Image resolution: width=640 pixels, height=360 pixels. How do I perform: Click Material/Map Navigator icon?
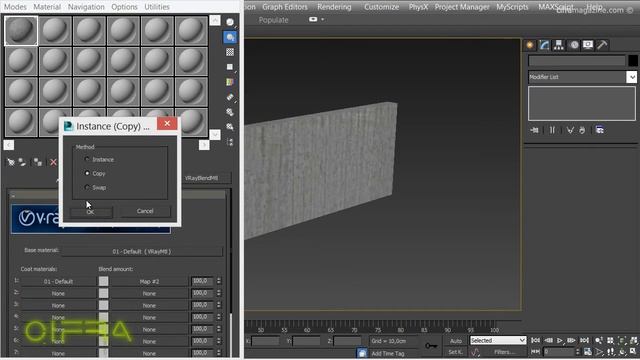point(230,142)
